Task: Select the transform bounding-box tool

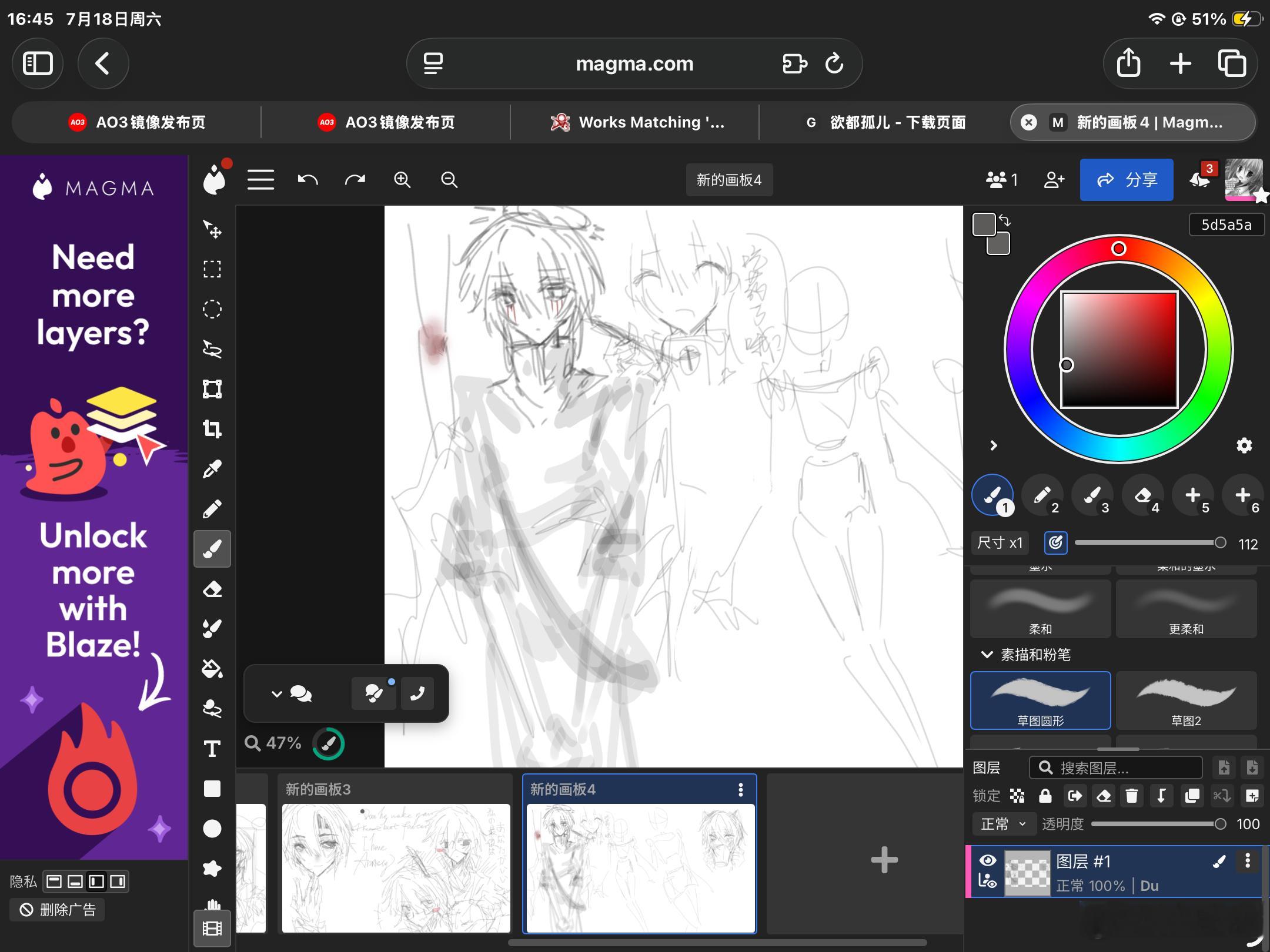Action: click(x=212, y=389)
